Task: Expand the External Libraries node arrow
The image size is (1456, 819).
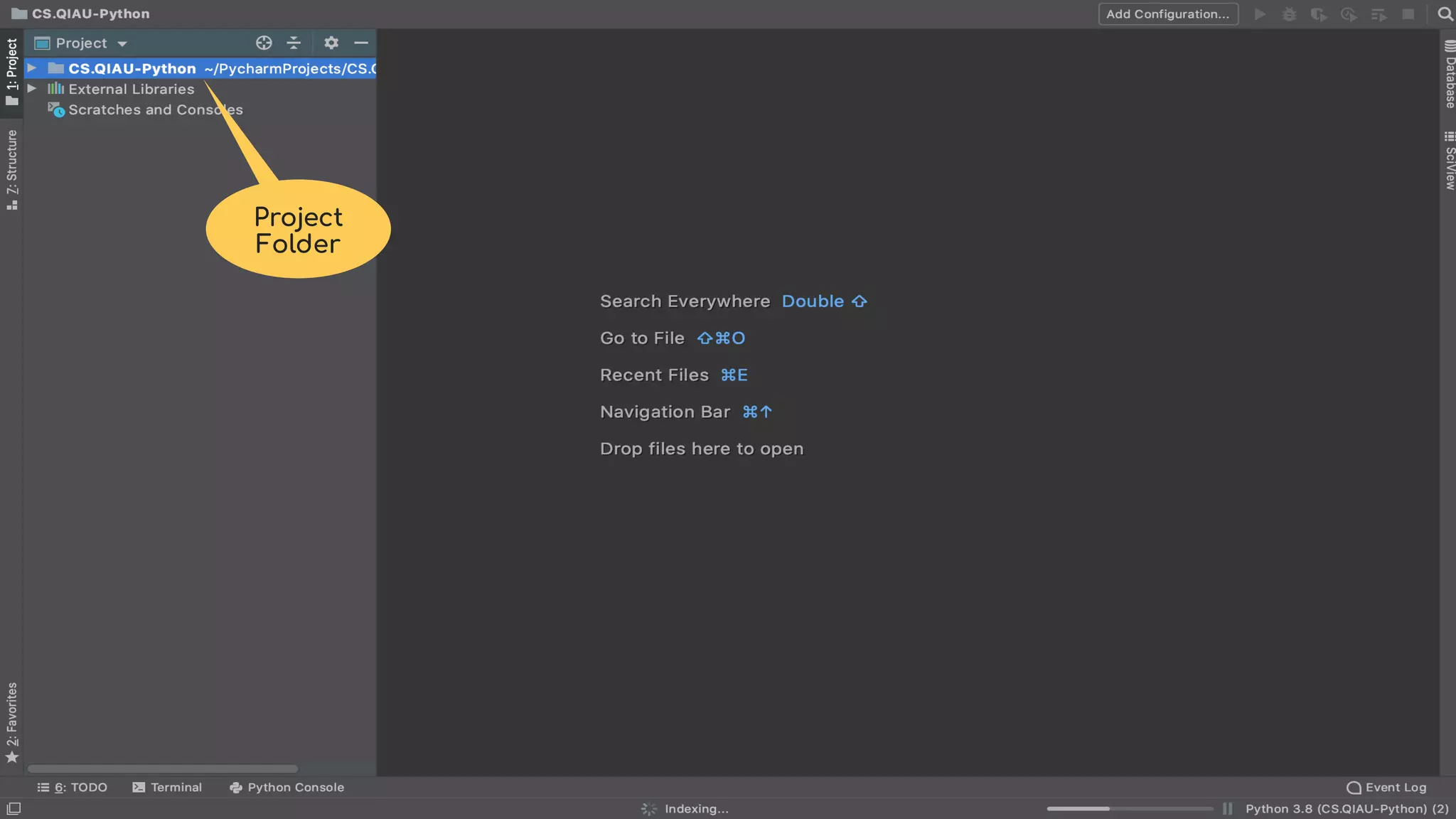Action: tap(32, 89)
